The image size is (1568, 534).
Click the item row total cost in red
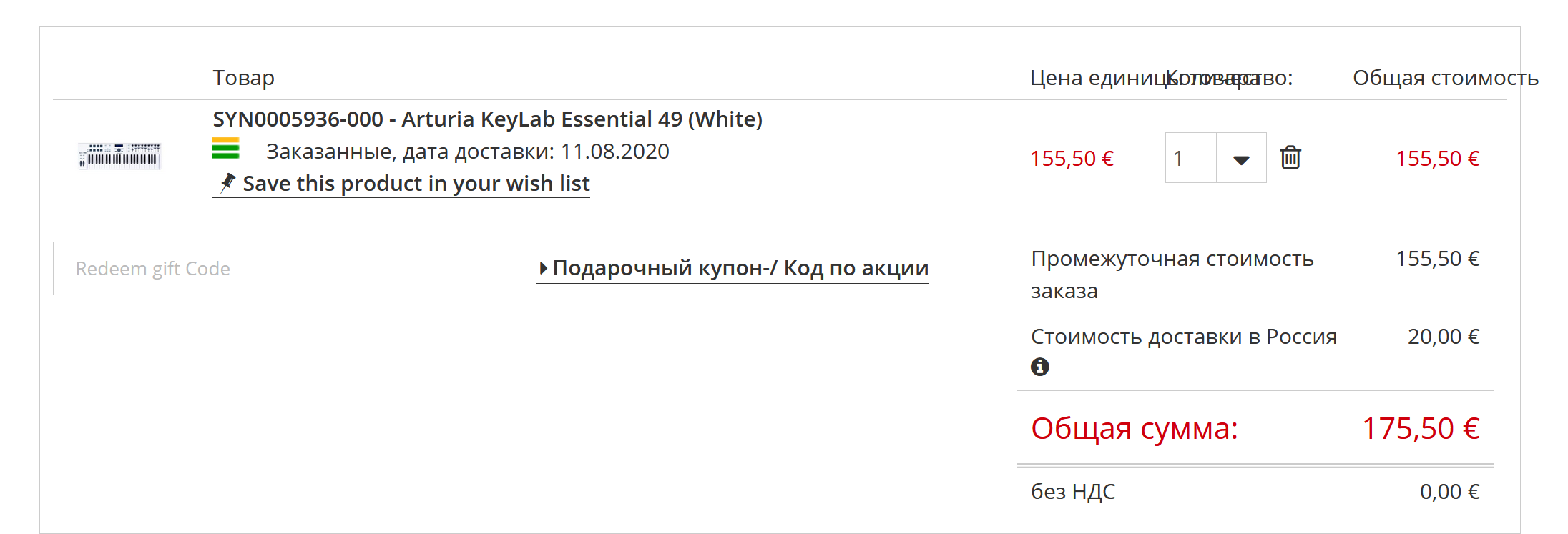tap(1437, 158)
